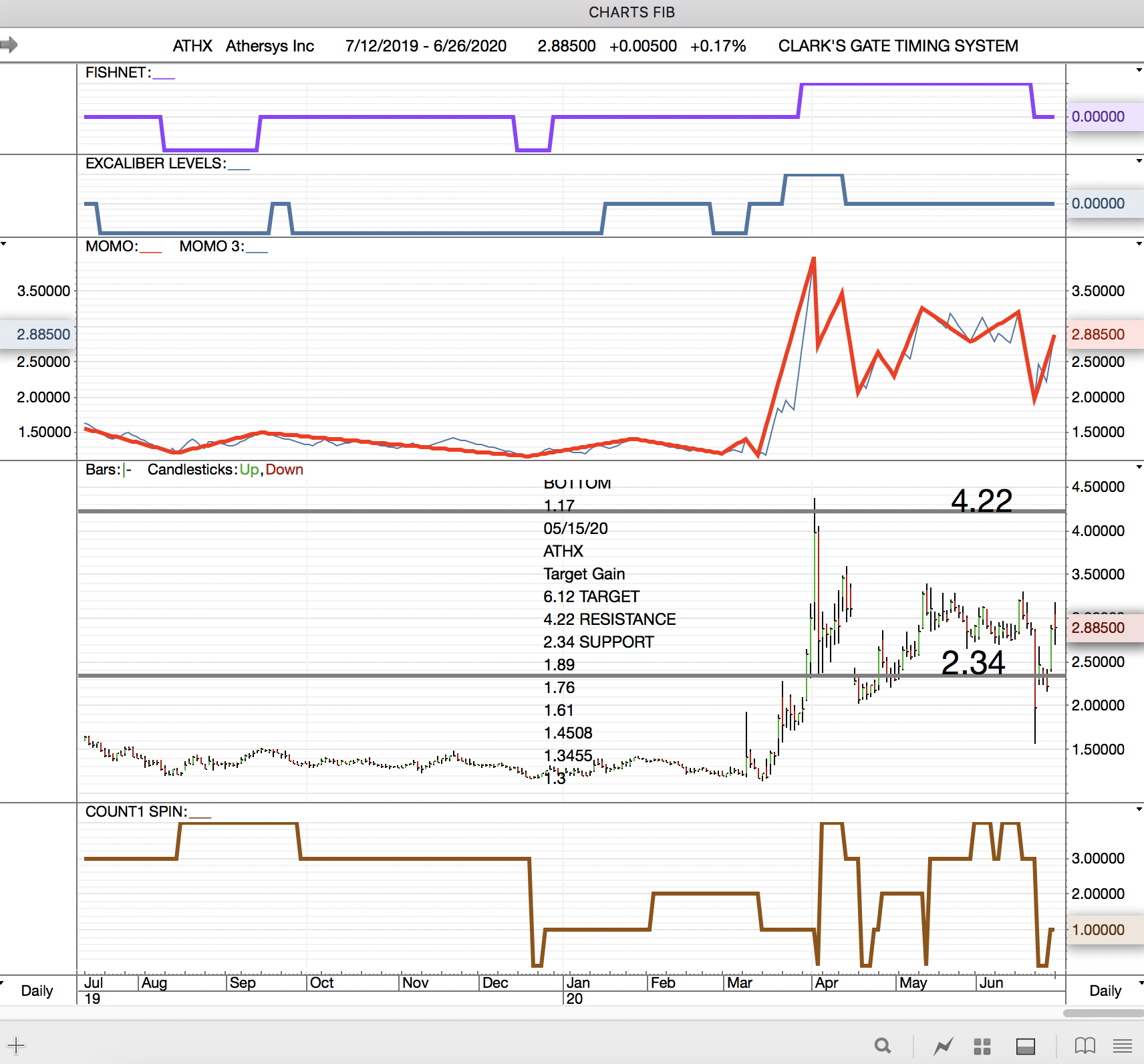Click the blue EXCALIBER LEVELS legend line sample
This screenshot has width=1144, height=1064.
click(239, 168)
